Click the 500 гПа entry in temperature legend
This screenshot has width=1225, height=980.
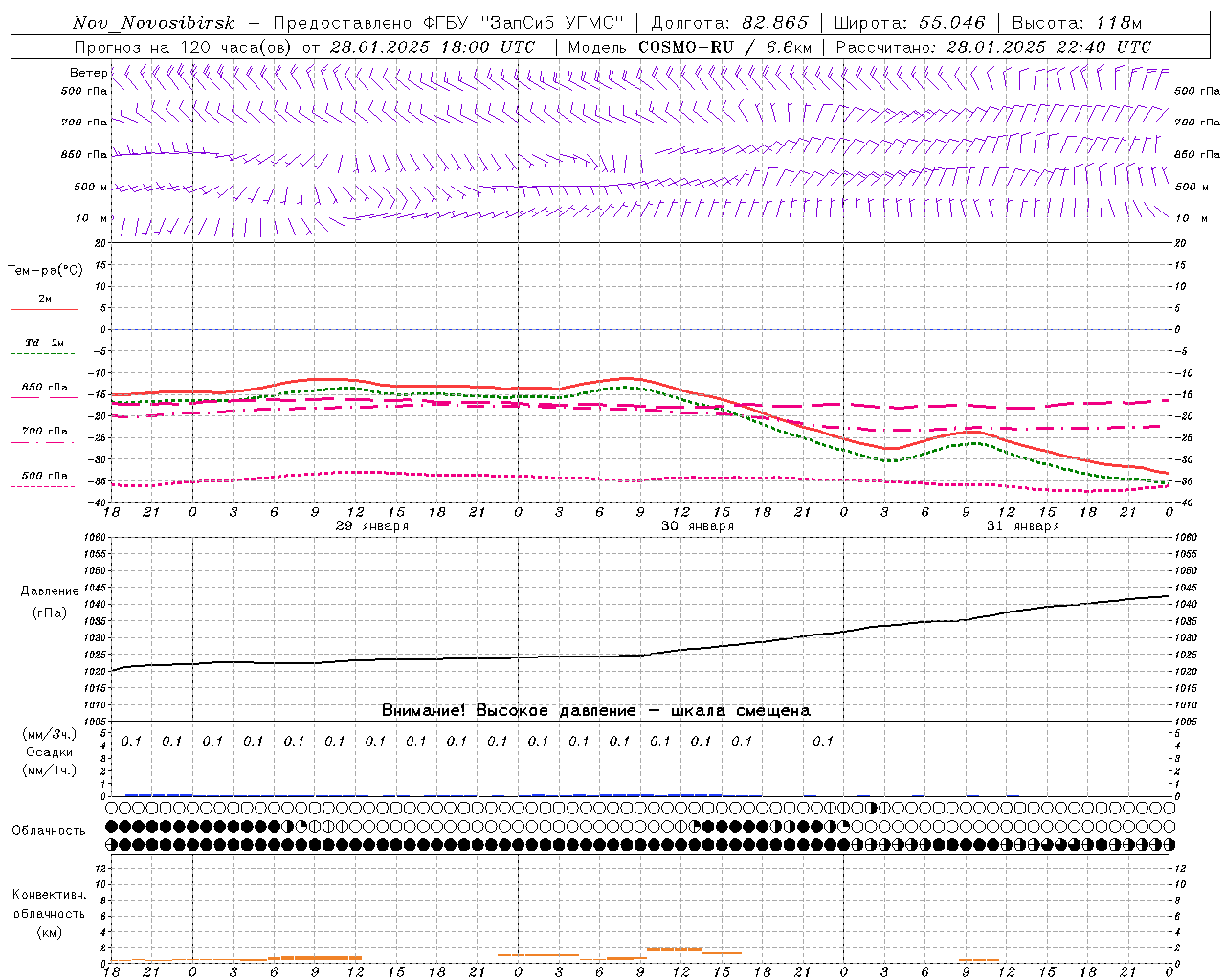click(45, 476)
